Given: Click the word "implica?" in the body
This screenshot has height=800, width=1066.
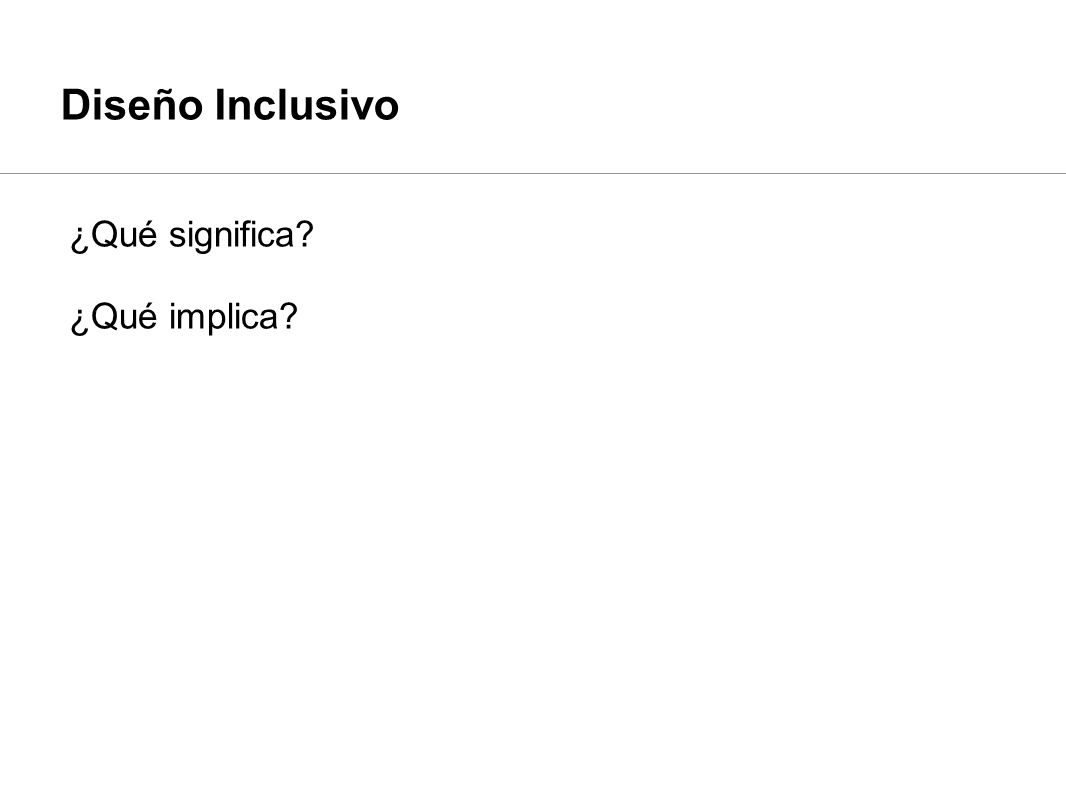Looking at the screenshot, I should click(233, 317).
